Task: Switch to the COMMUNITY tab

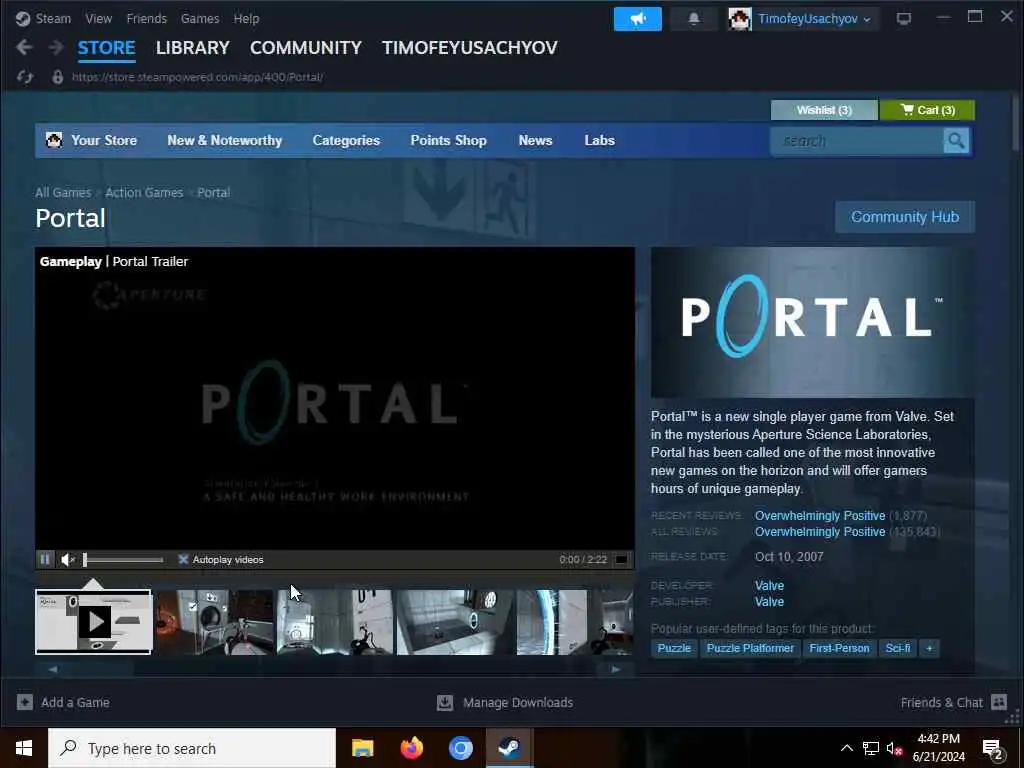Action: [x=306, y=48]
